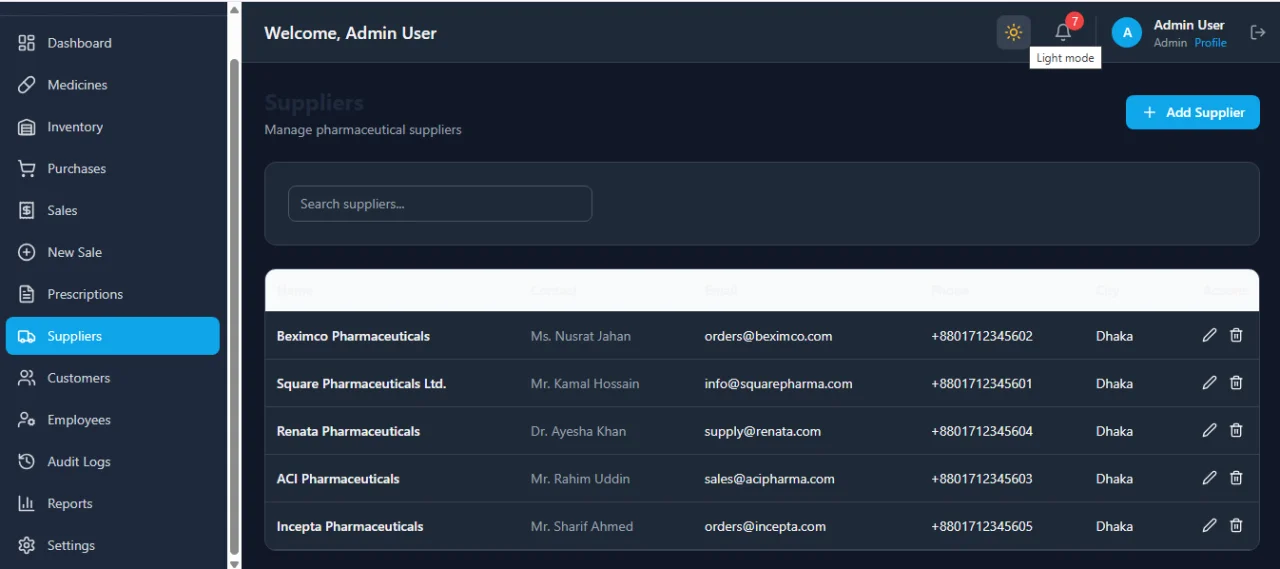This screenshot has width=1280, height=569.
Task: Select the Suppliers sidebar item
Action: [x=112, y=336]
